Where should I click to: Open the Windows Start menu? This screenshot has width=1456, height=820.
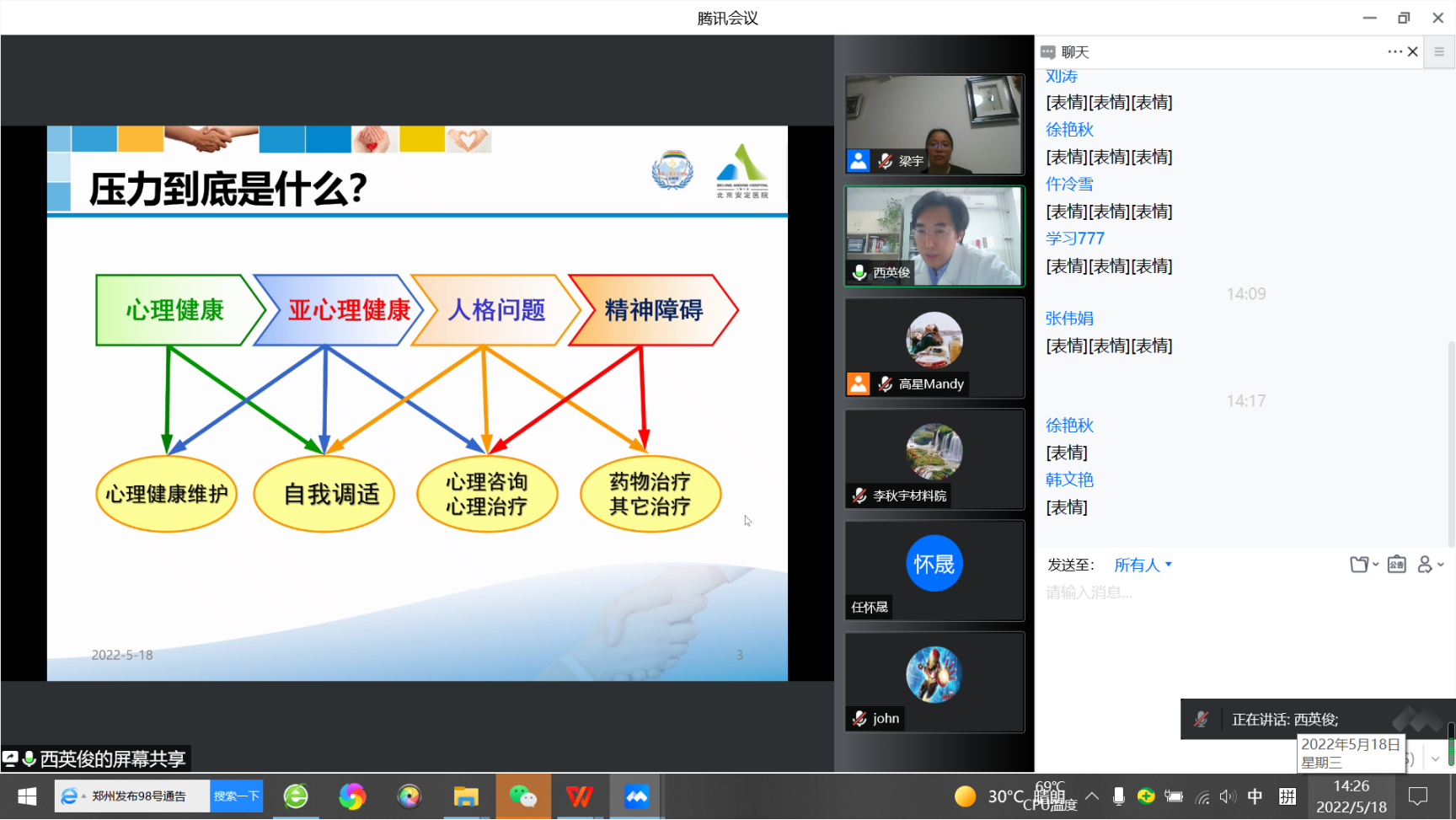pos(26,796)
